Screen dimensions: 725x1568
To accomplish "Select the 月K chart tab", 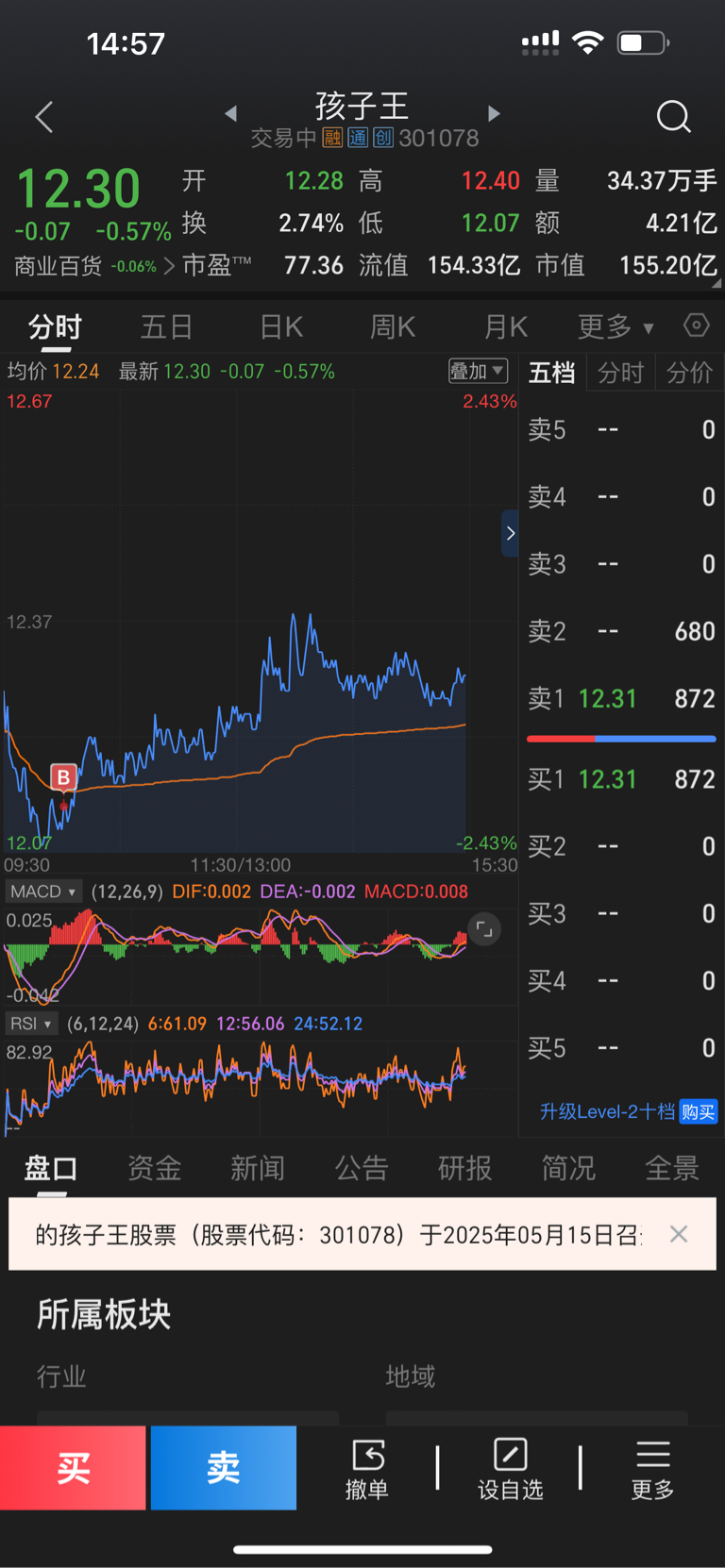I will [x=505, y=327].
